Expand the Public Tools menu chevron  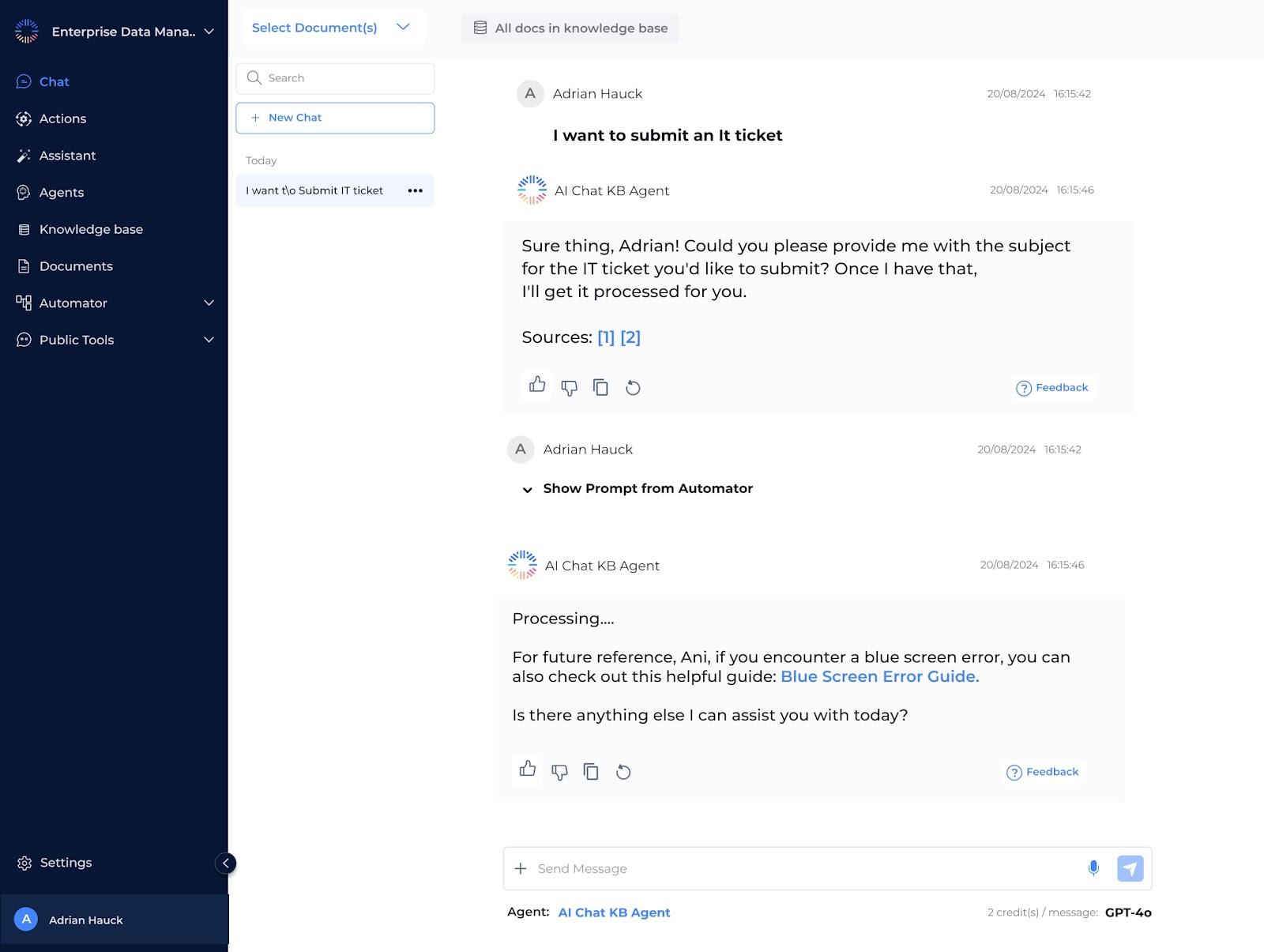(x=209, y=340)
